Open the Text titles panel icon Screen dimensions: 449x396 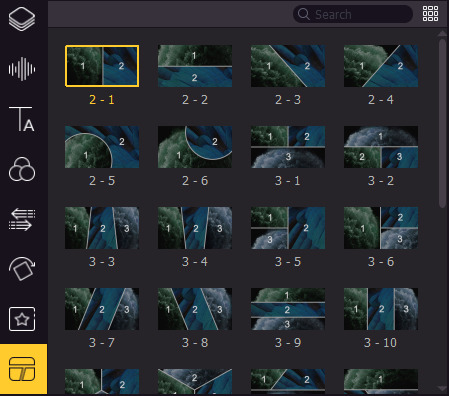click(22, 119)
